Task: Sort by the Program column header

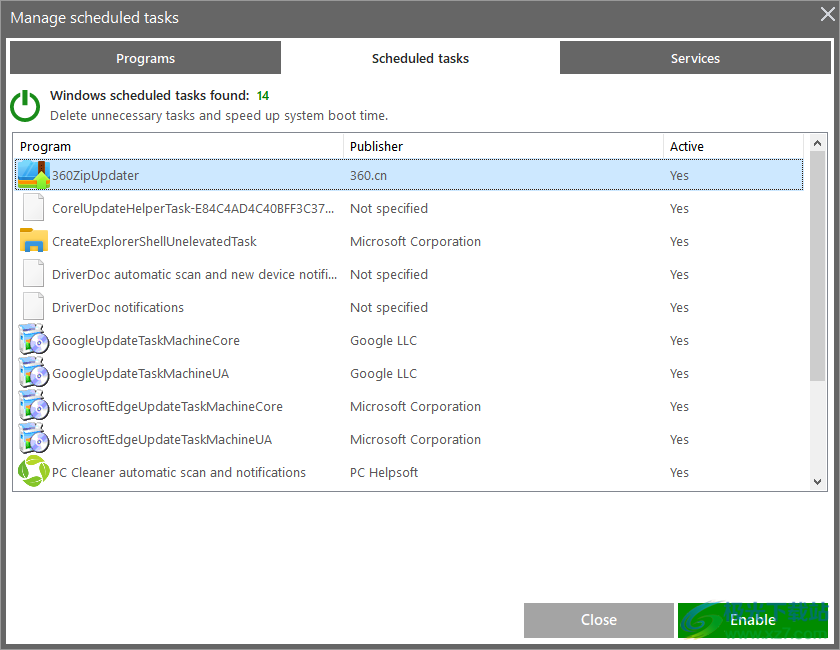Action: click(178, 146)
